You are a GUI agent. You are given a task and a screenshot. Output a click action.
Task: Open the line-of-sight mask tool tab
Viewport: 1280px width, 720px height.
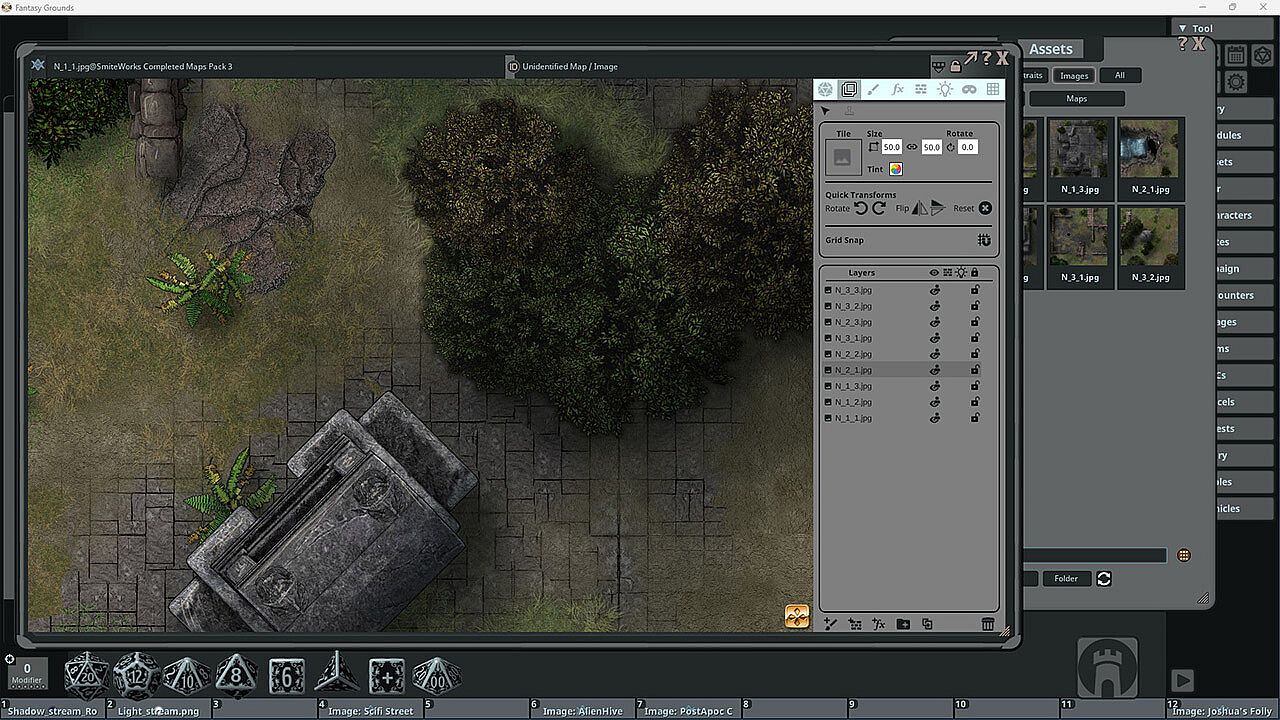(969, 90)
